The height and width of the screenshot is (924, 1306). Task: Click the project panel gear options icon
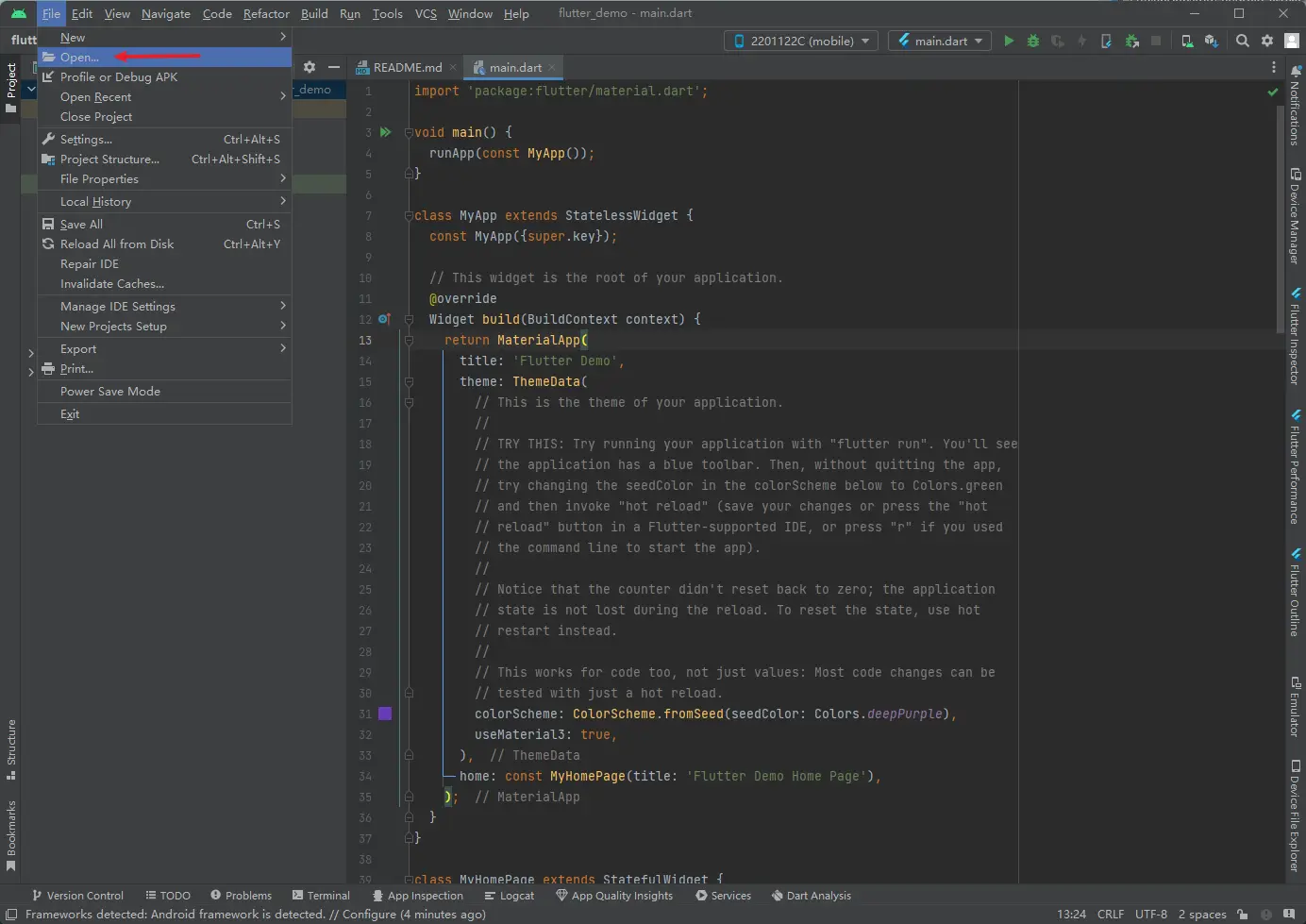pyautogui.click(x=310, y=67)
